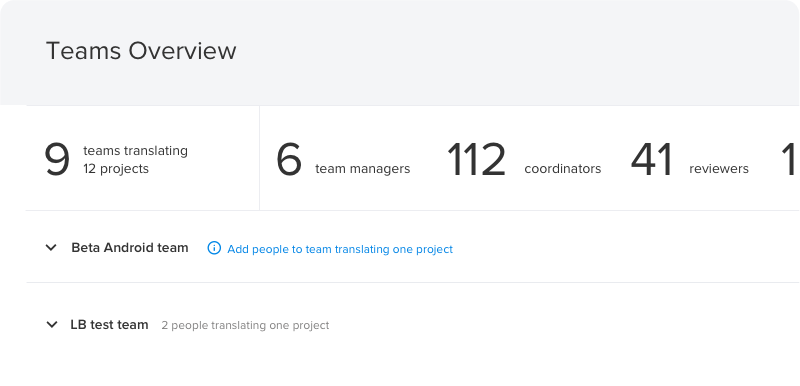Expand the LB test team chevron
The height and width of the screenshot is (386, 800).
tap(52, 325)
